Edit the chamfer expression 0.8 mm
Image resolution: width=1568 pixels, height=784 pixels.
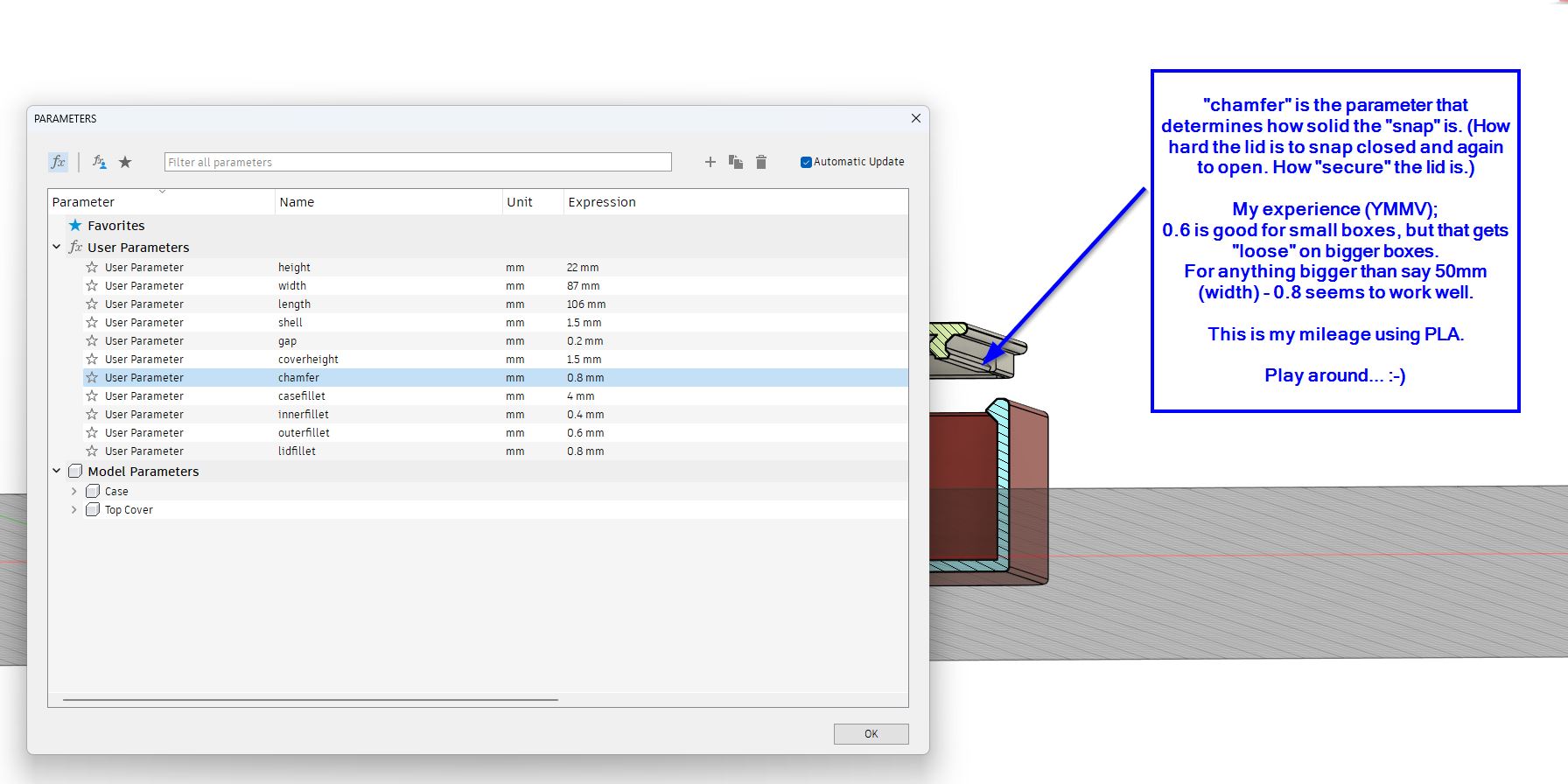(585, 377)
